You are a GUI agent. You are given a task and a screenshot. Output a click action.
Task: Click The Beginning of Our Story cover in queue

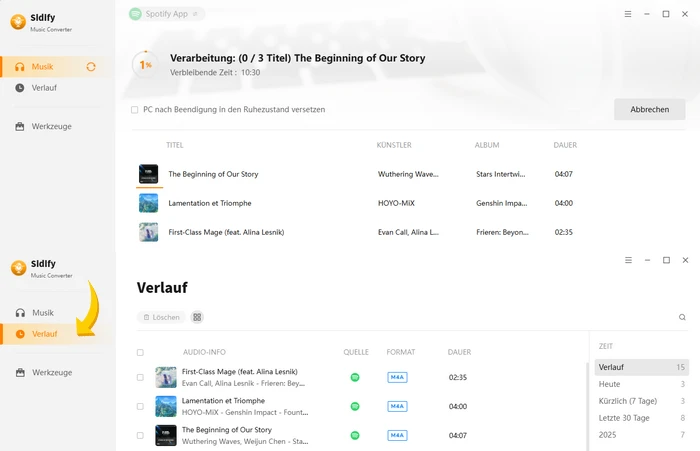point(148,174)
